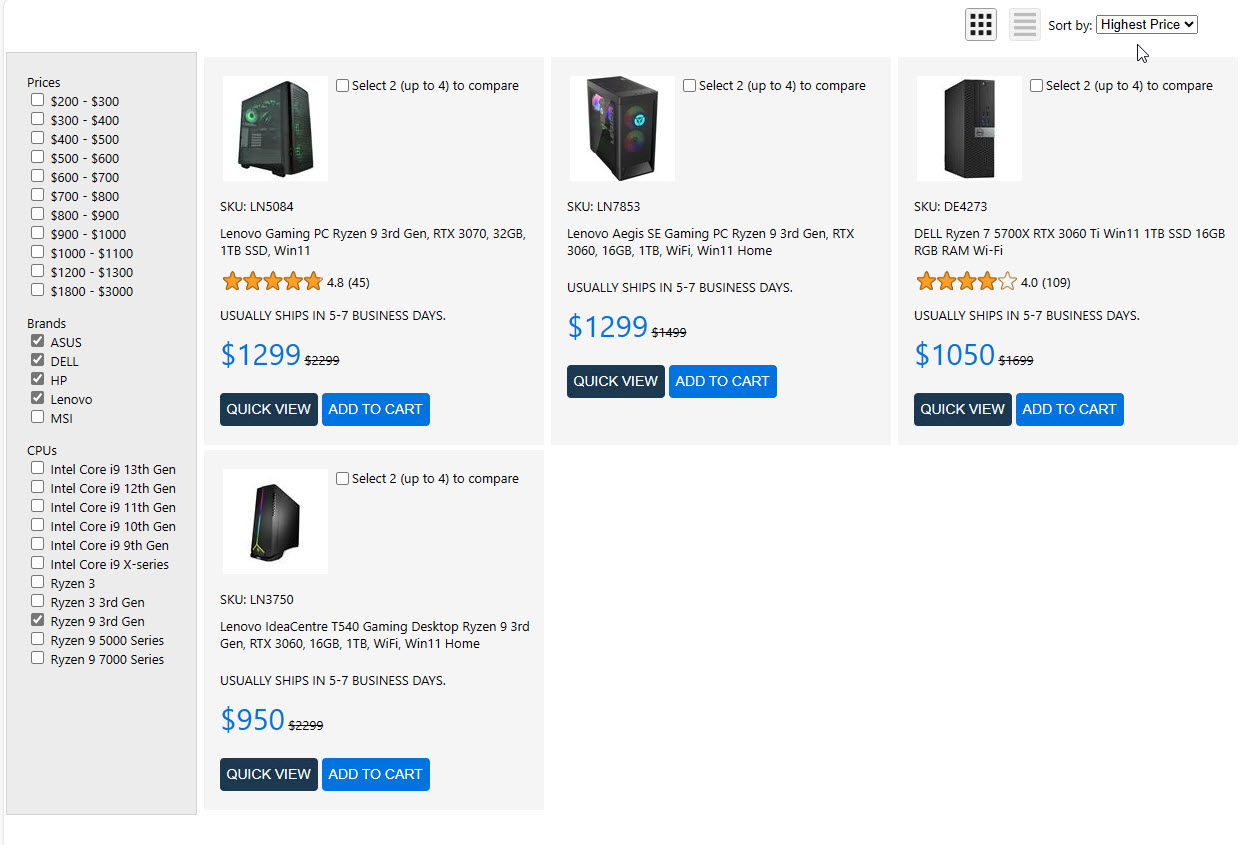Quick view the DELL Ryzen 7 desktop
1258x845 pixels.
[962, 409]
